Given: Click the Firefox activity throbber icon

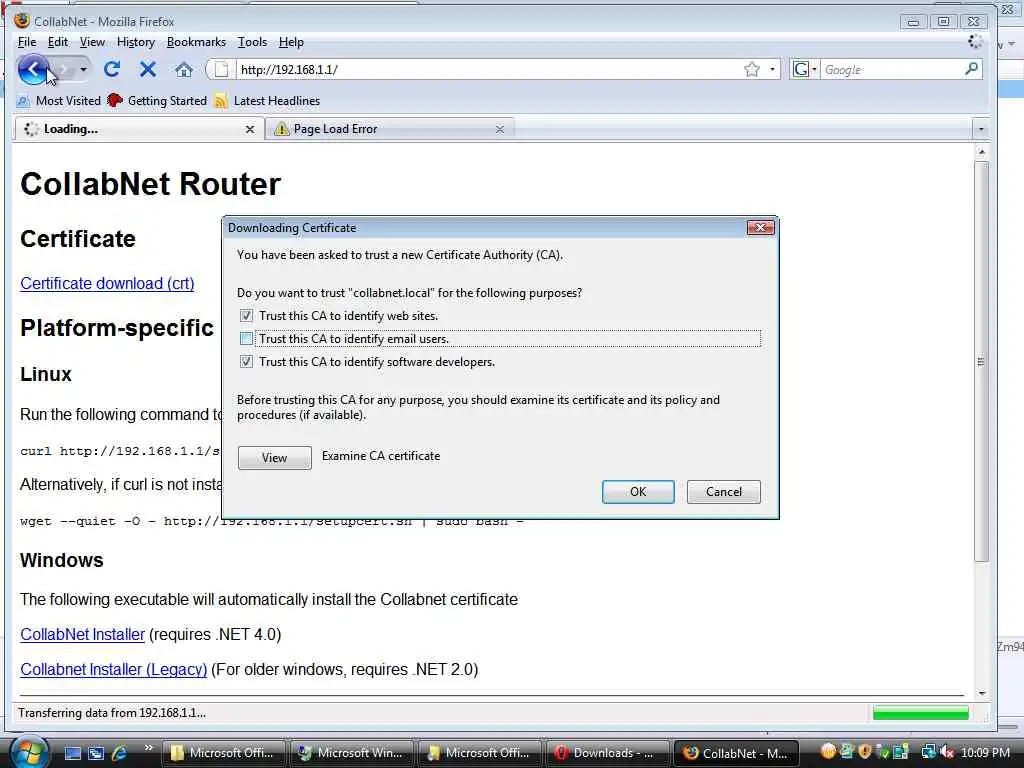Looking at the screenshot, I should tap(976, 42).
